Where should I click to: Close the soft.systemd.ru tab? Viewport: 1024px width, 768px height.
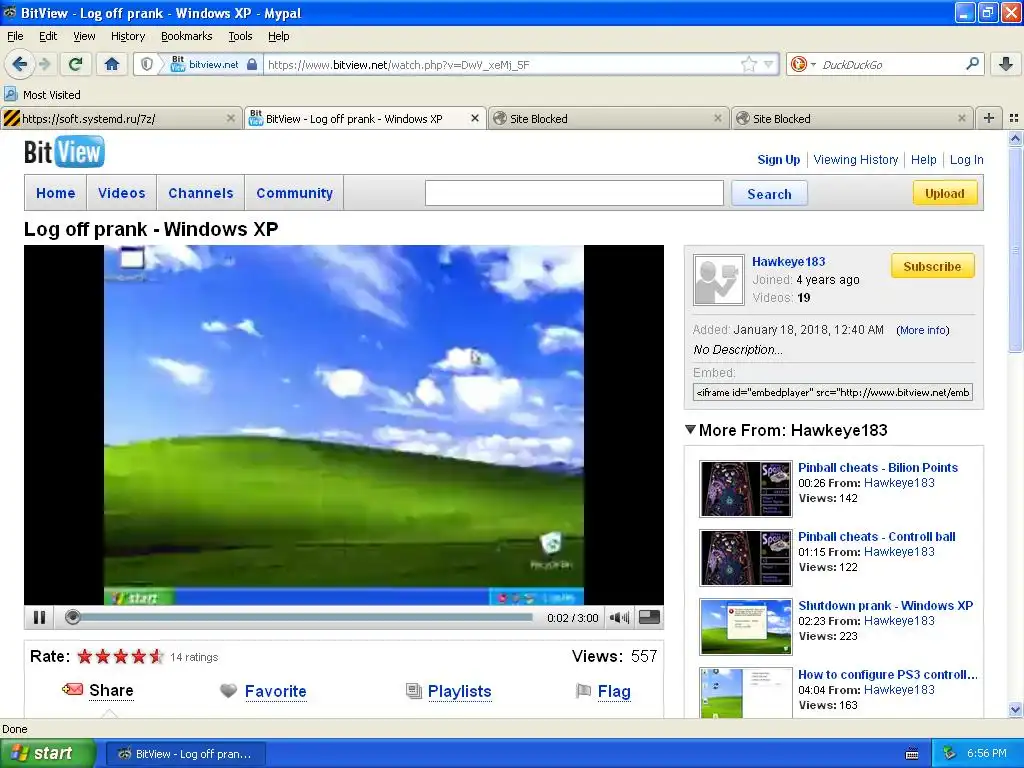pyautogui.click(x=231, y=118)
